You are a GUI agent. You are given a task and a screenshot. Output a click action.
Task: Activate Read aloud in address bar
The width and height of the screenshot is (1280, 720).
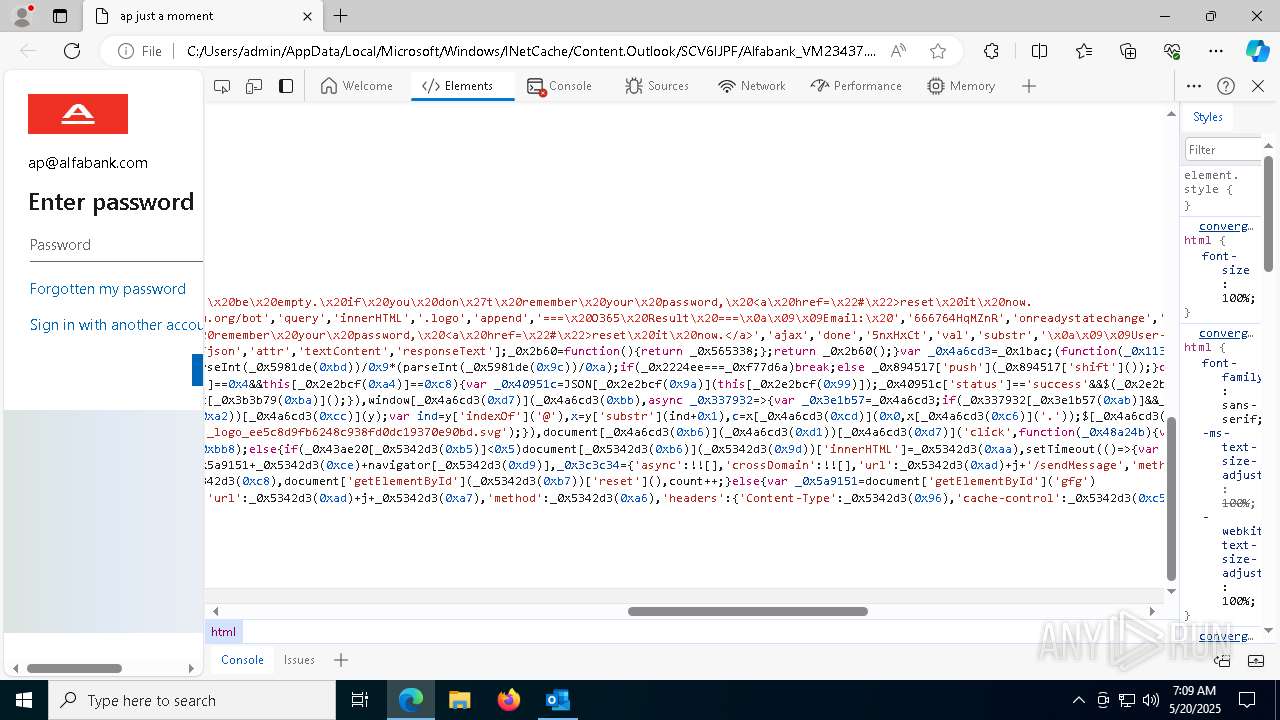tap(898, 51)
